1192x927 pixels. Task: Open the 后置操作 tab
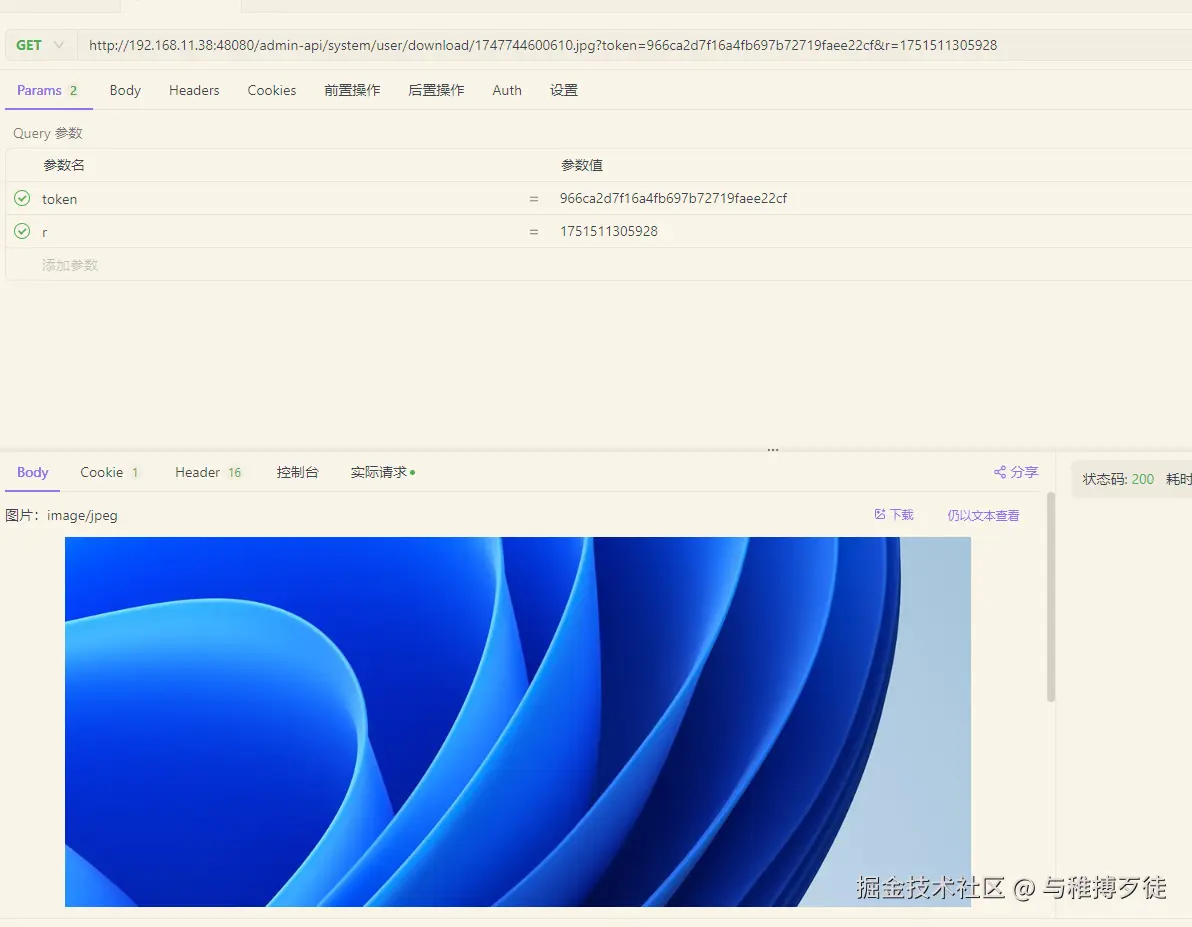point(436,90)
